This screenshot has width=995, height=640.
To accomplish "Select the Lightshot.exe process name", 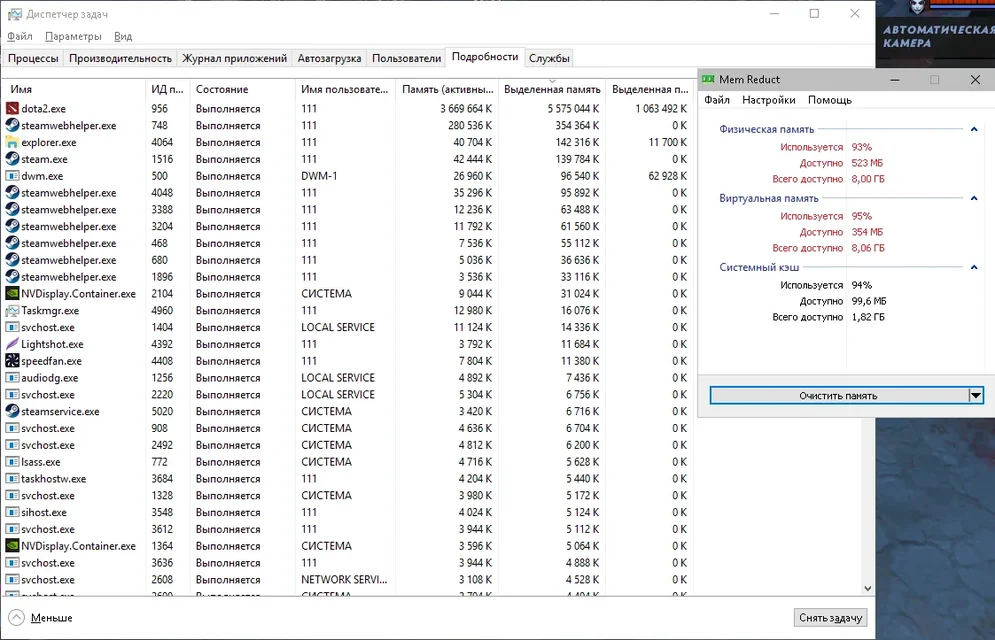I will [x=52, y=344].
